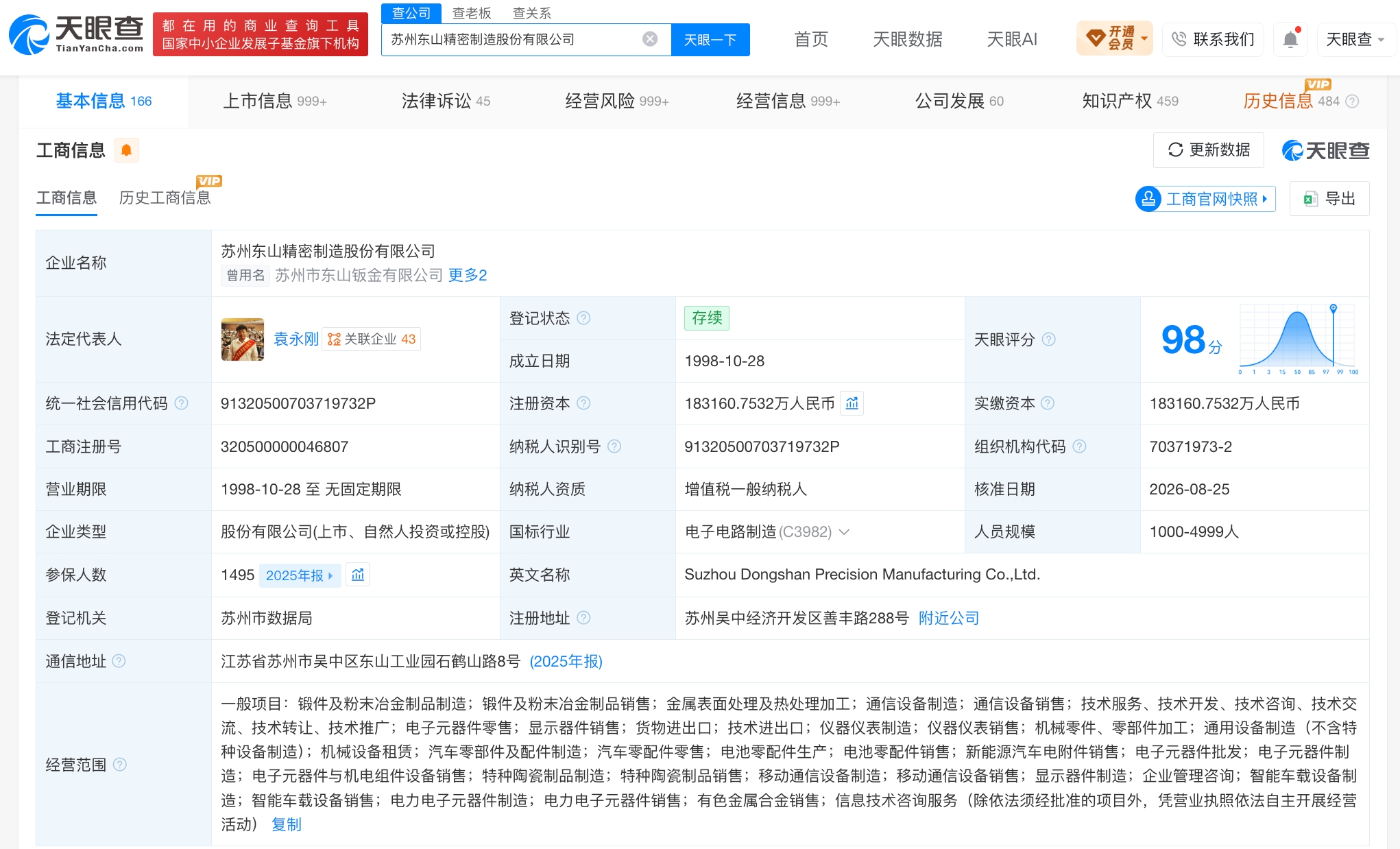The width and height of the screenshot is (1400, 849).
Task: Open the 法律诉讼 tab
Action: [x=446, y=101]
